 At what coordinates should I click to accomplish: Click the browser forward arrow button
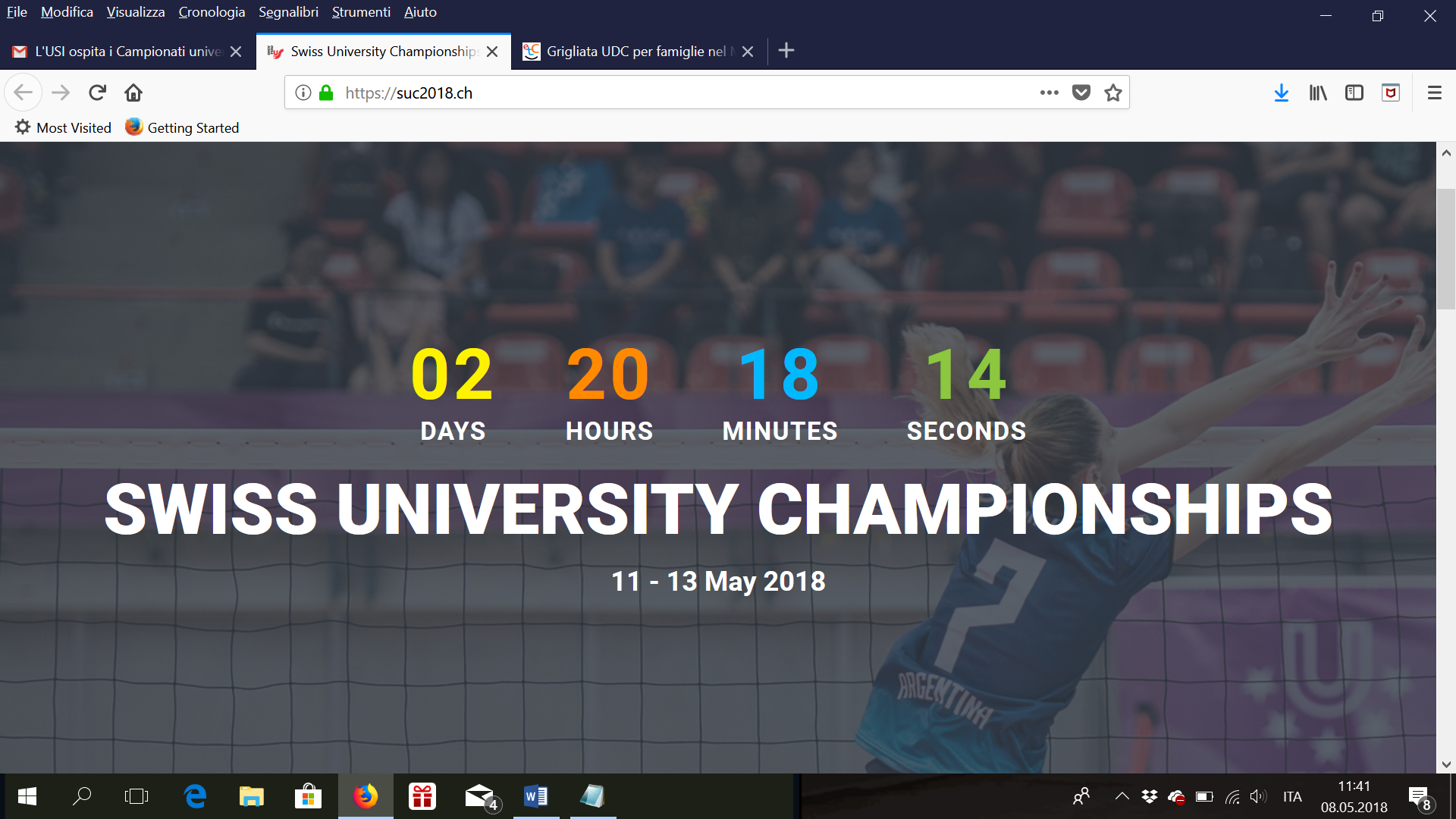(x=61, y=93)
